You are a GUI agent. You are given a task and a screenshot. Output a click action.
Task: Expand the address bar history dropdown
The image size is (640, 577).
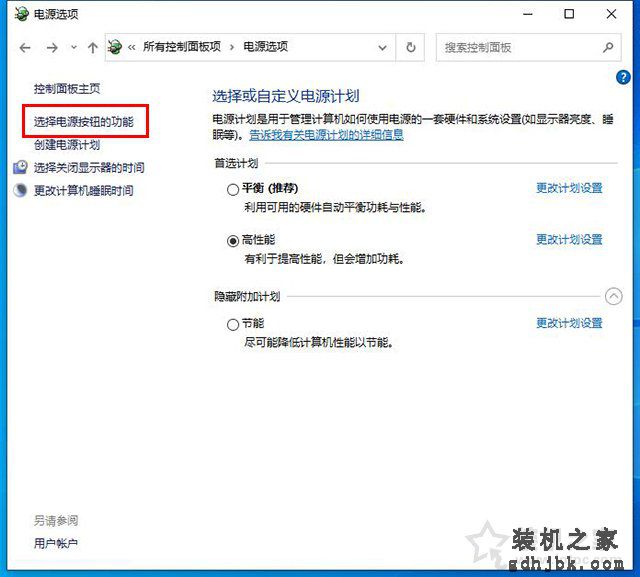tap(382, 48)
